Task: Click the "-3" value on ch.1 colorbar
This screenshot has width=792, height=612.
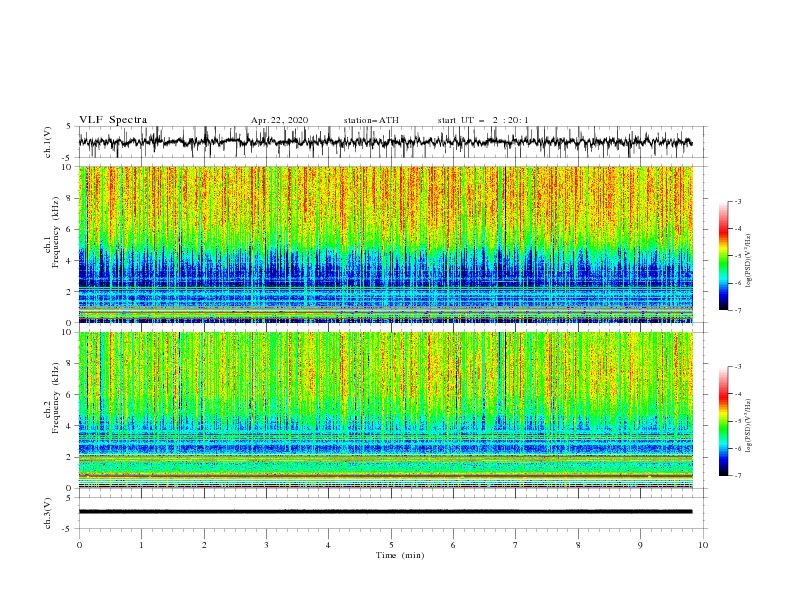Action: click(x=737, y=201)
